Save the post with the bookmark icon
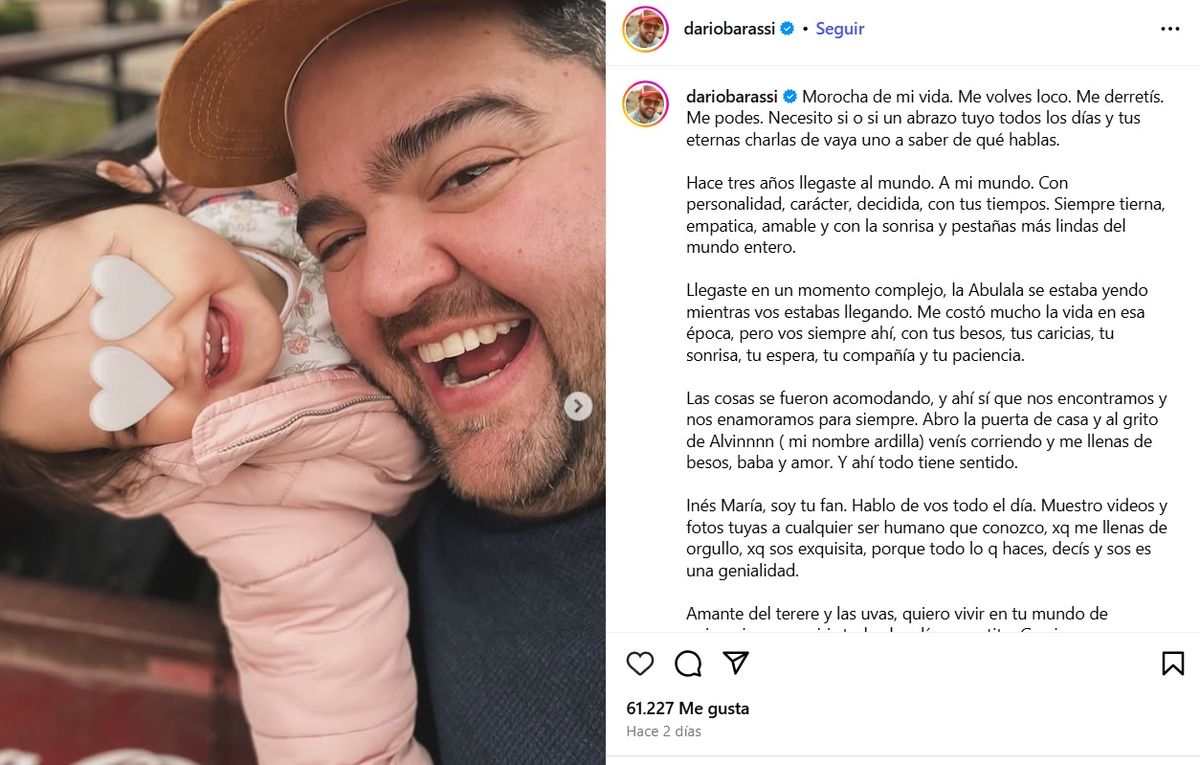 (x=1173, y=663)
